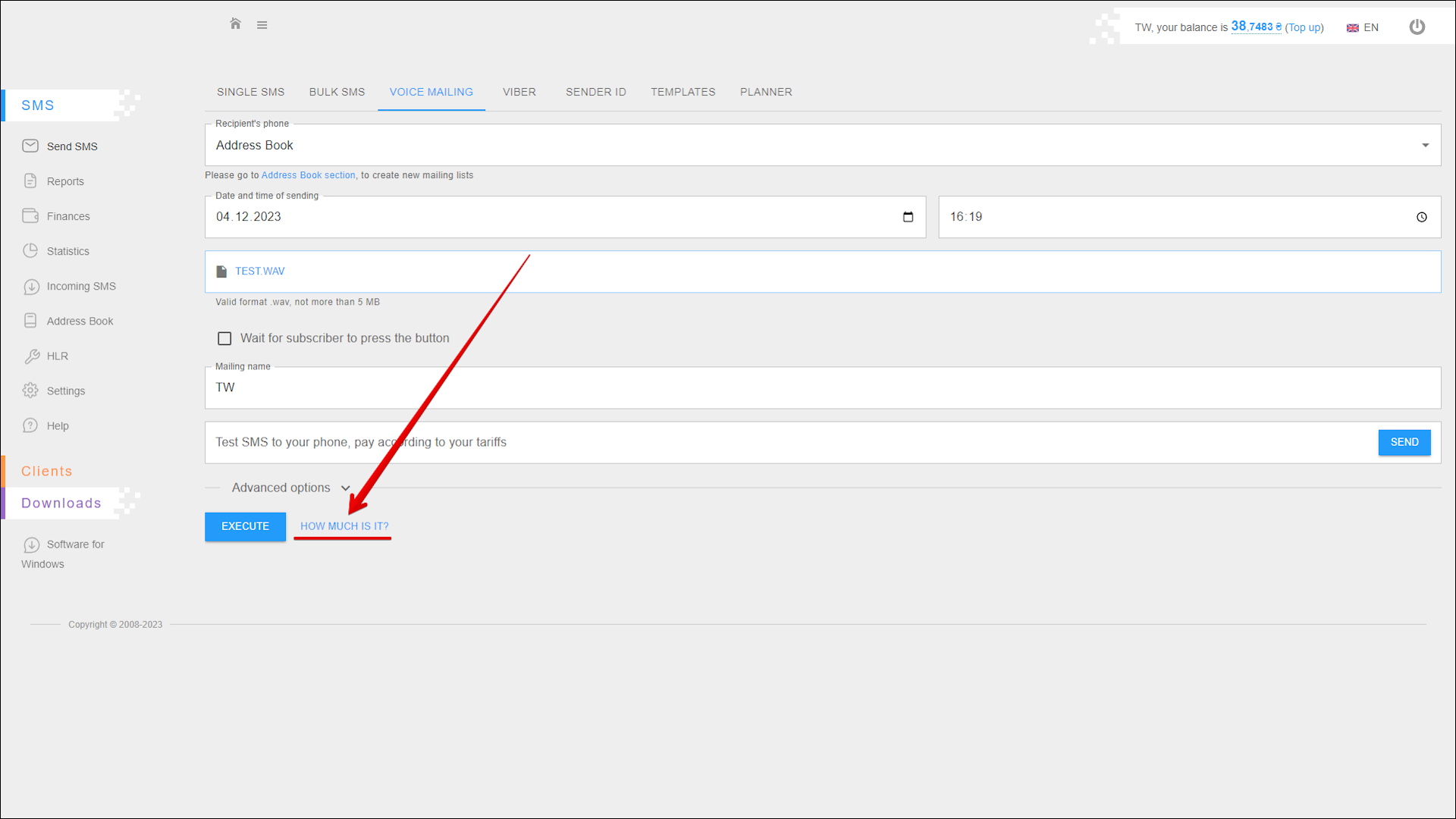Viewport: 1456px width, 819px height.
Task: Expand Recipient's phone Address Book dropdown
Action: tap(1425, 145)
